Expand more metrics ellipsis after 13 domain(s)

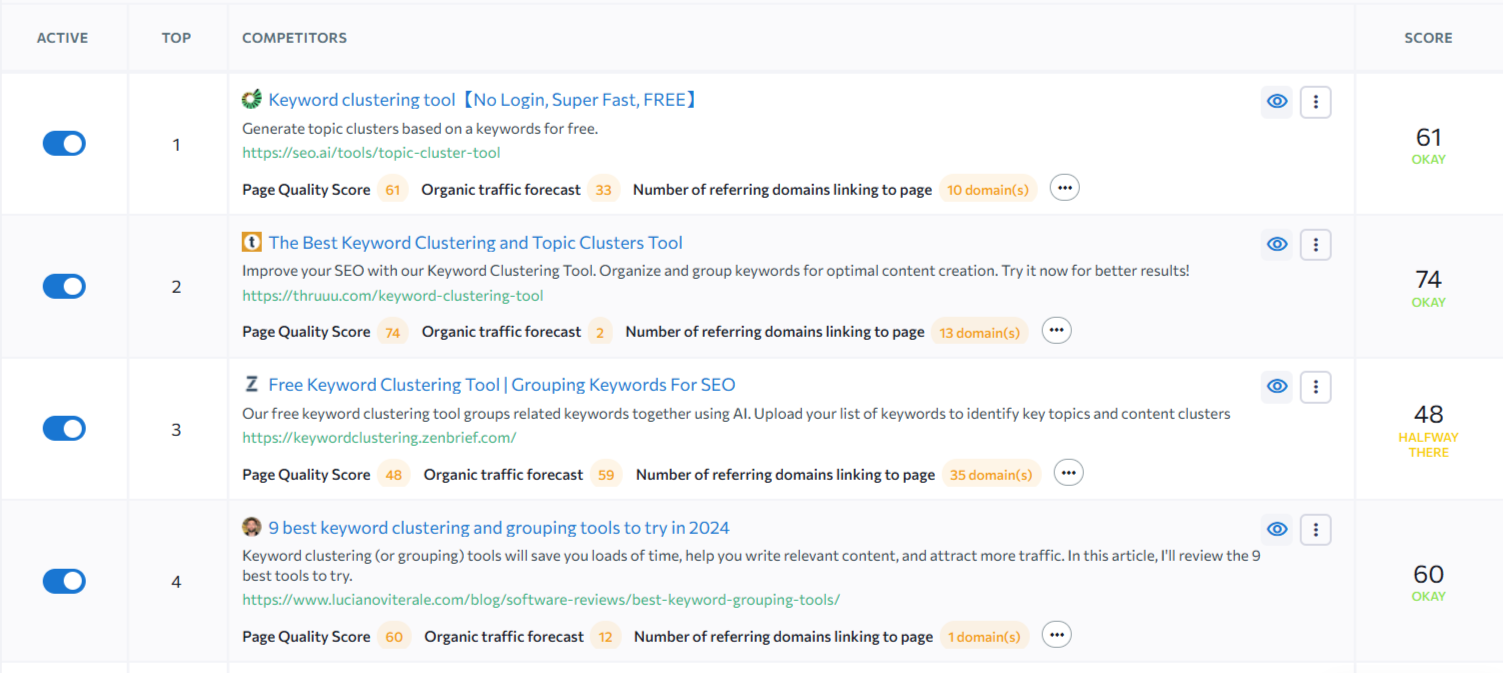(x=1056, y=331)
